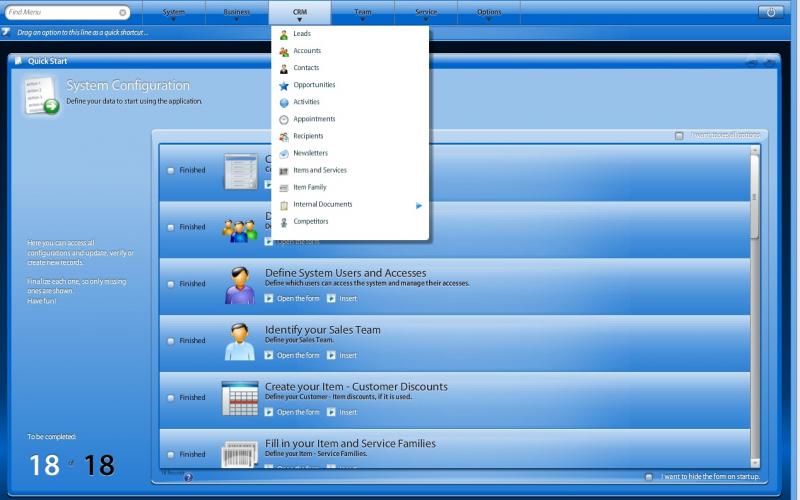Viewport: 800px width, 500px height.
Task: Click the Newsletters icon in CRM menu
Action: coord(284,153)
